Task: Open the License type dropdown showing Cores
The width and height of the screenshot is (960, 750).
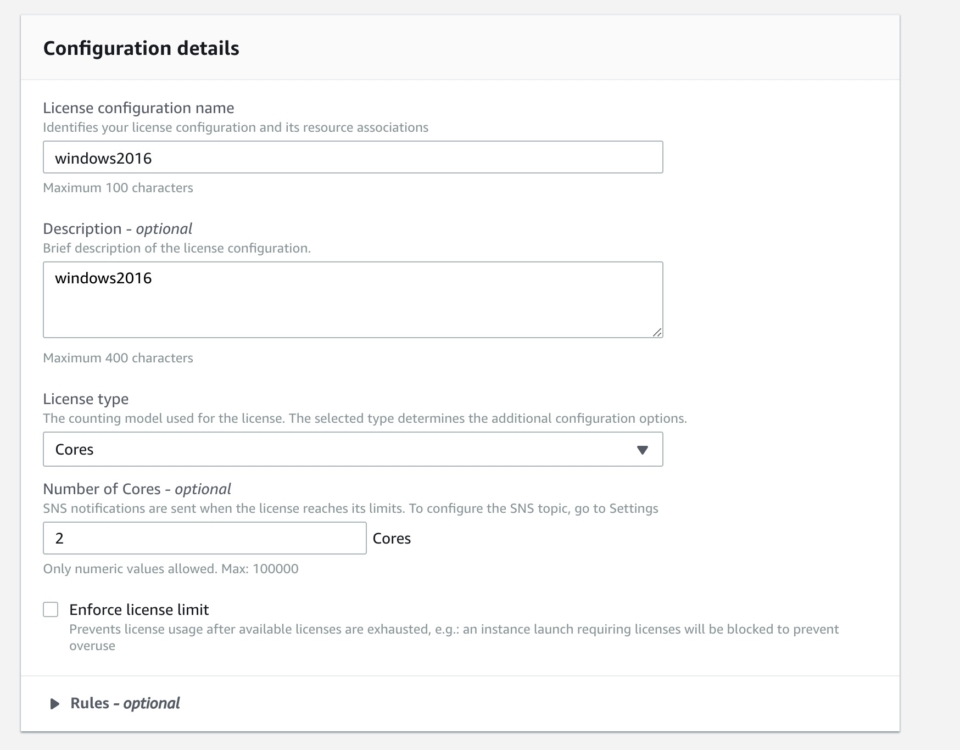Action: (353, 449)
